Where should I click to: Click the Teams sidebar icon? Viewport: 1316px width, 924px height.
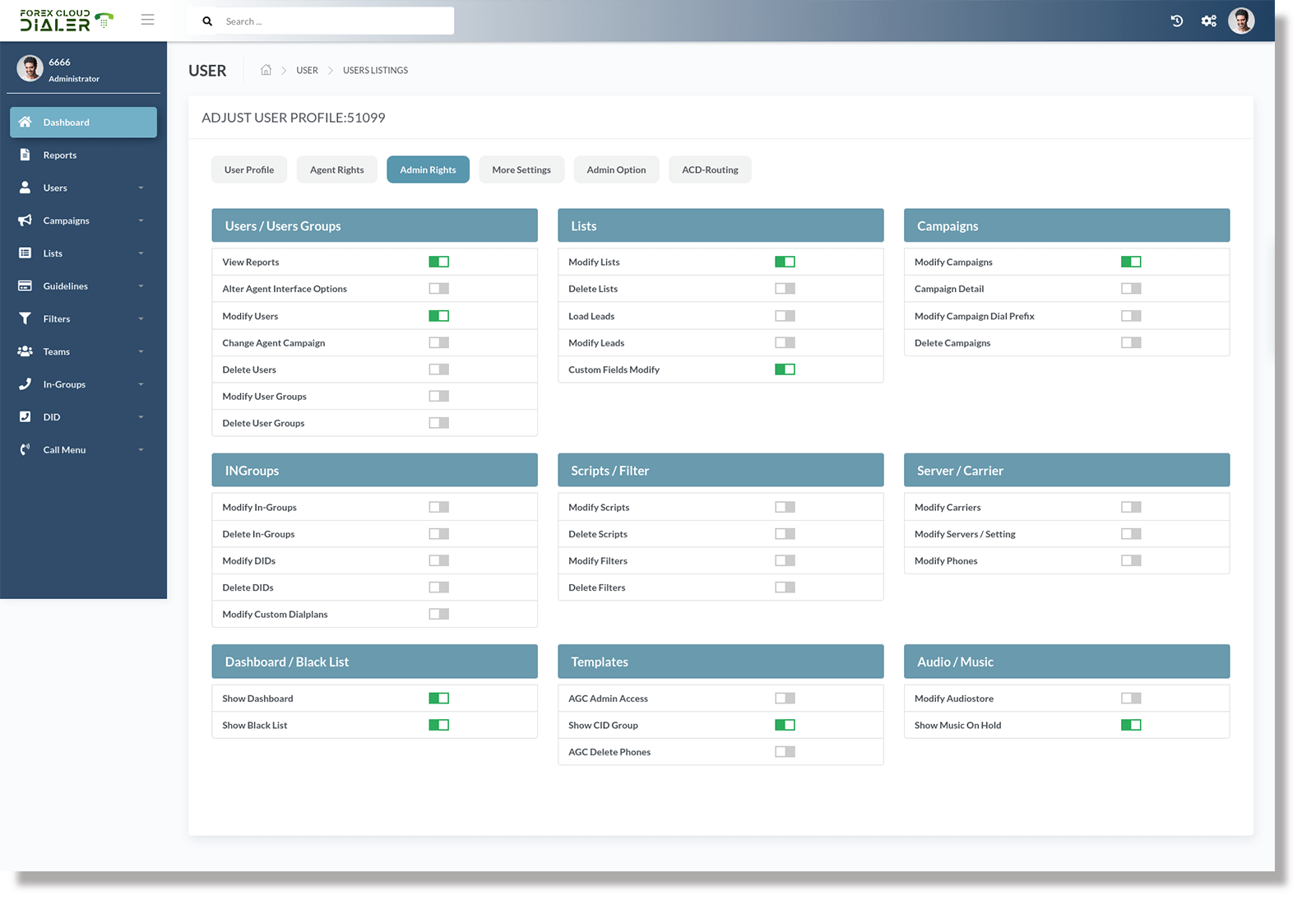click(25, 351)
